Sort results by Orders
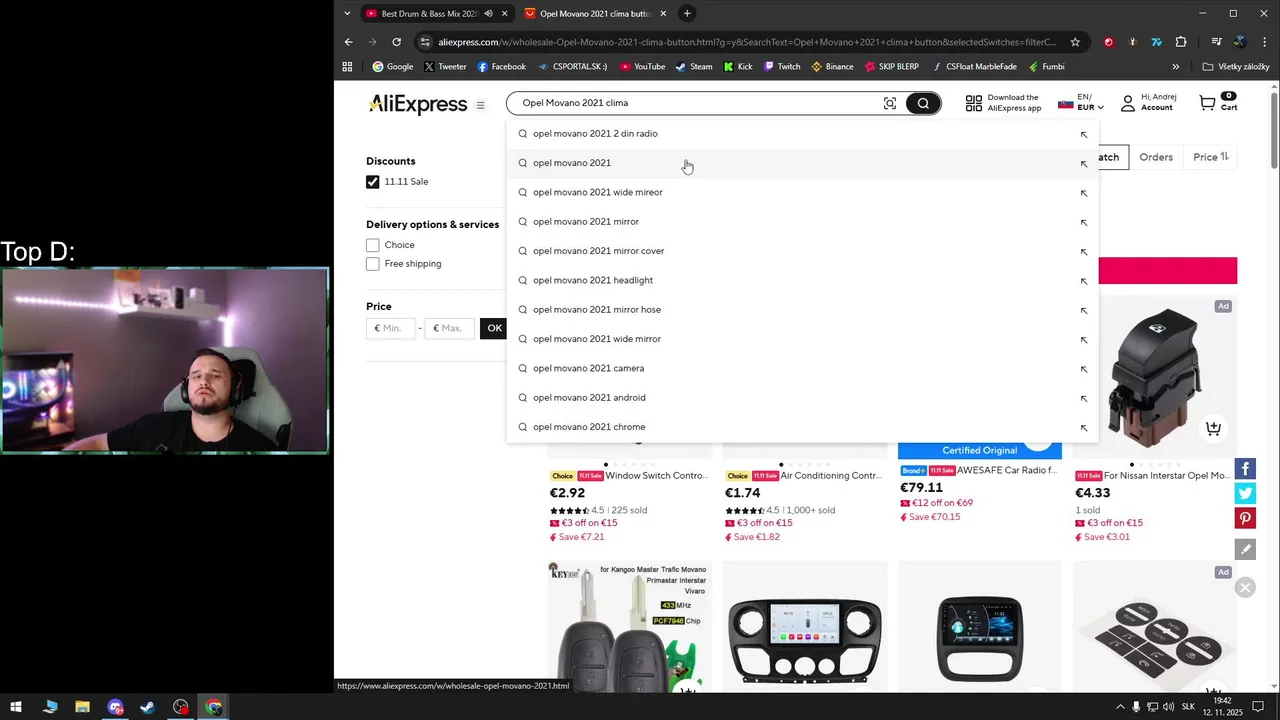This screenshot has width=1280, height=720. [1156, 157]
